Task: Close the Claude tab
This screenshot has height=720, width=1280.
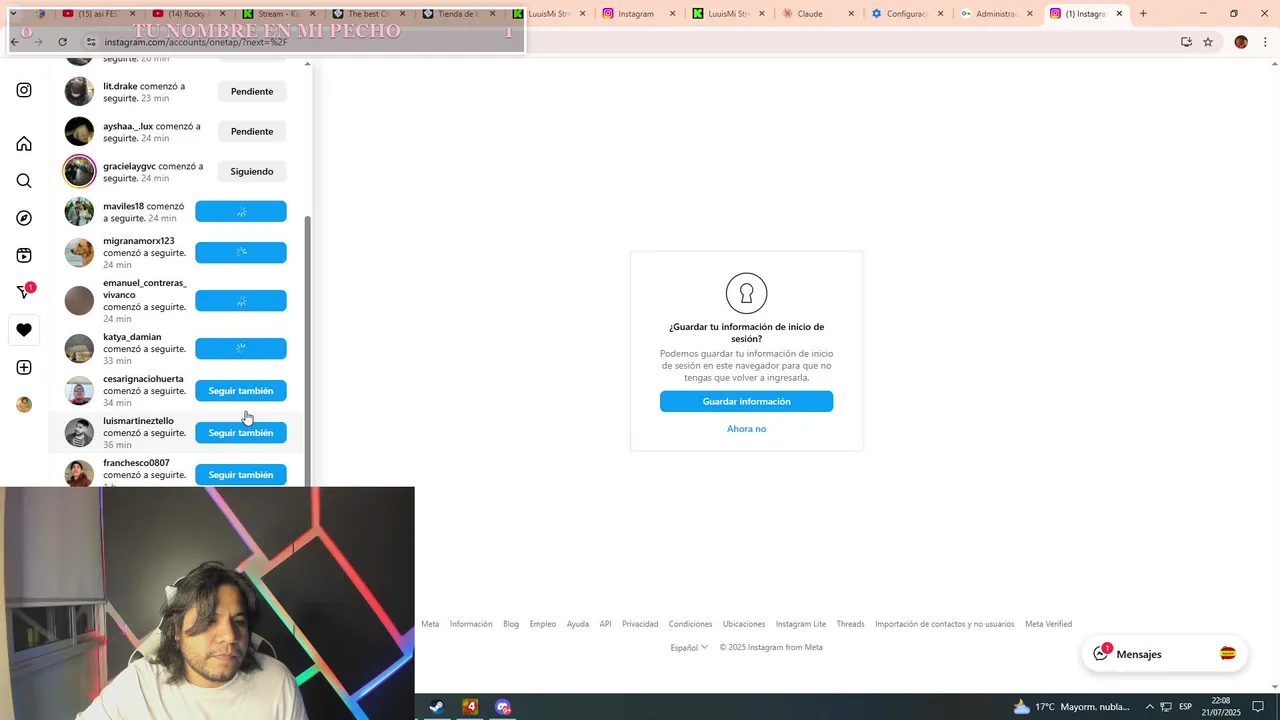Action: pos(851,14)
